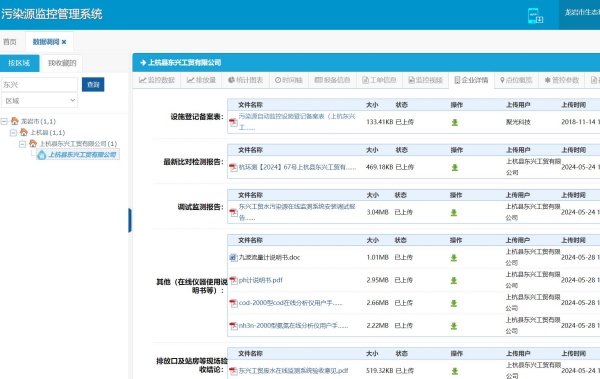Click the mobile app icon in header
Screen dimensions: 600x379
point(535,16)
